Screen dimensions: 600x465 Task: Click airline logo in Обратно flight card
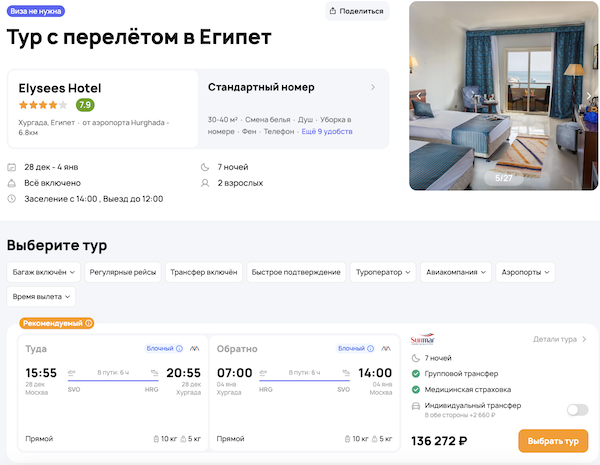[x=385, y=349]
